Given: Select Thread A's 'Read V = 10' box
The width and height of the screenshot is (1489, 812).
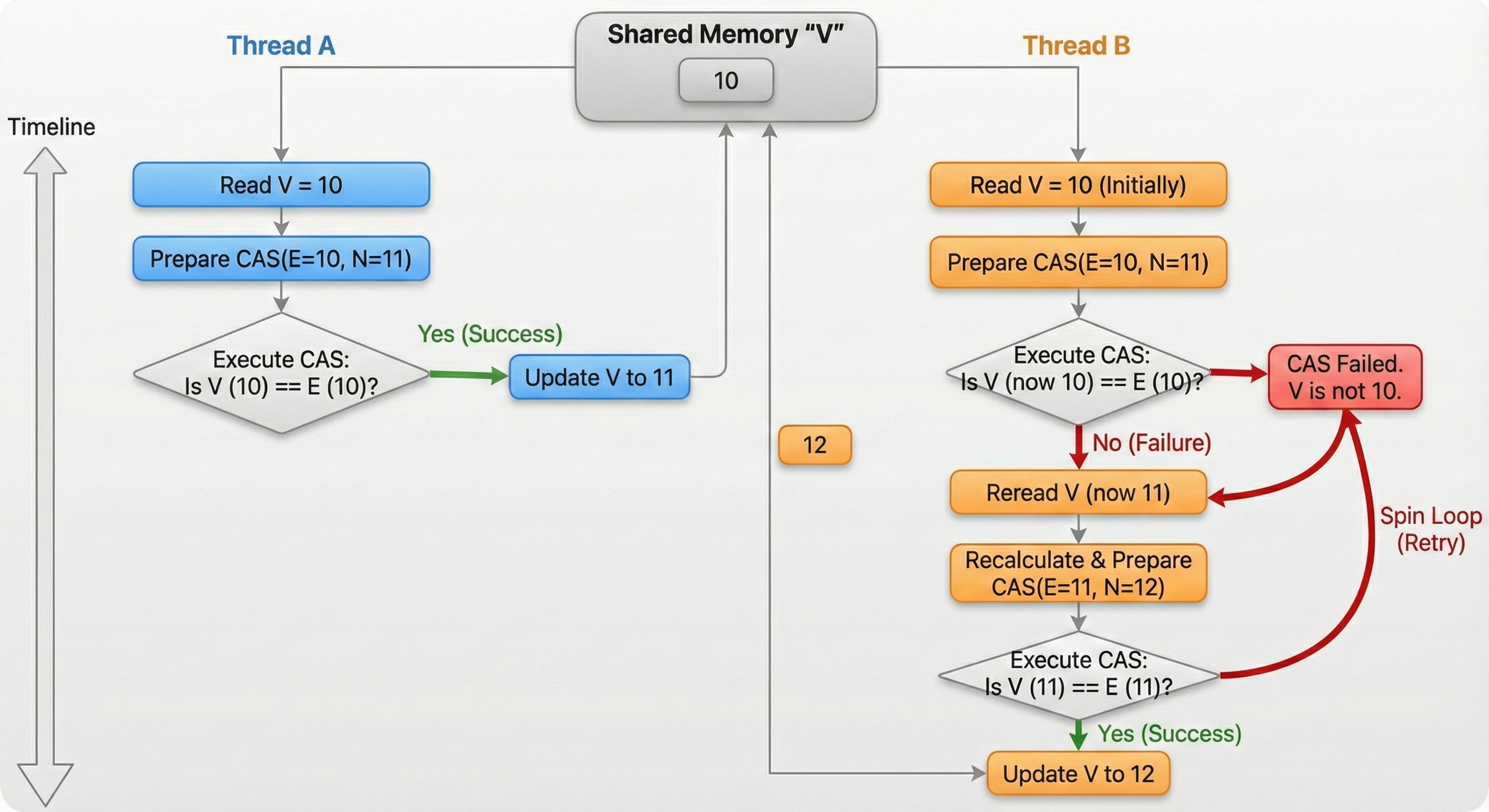Looking at the screenshot, I should 281,185.
